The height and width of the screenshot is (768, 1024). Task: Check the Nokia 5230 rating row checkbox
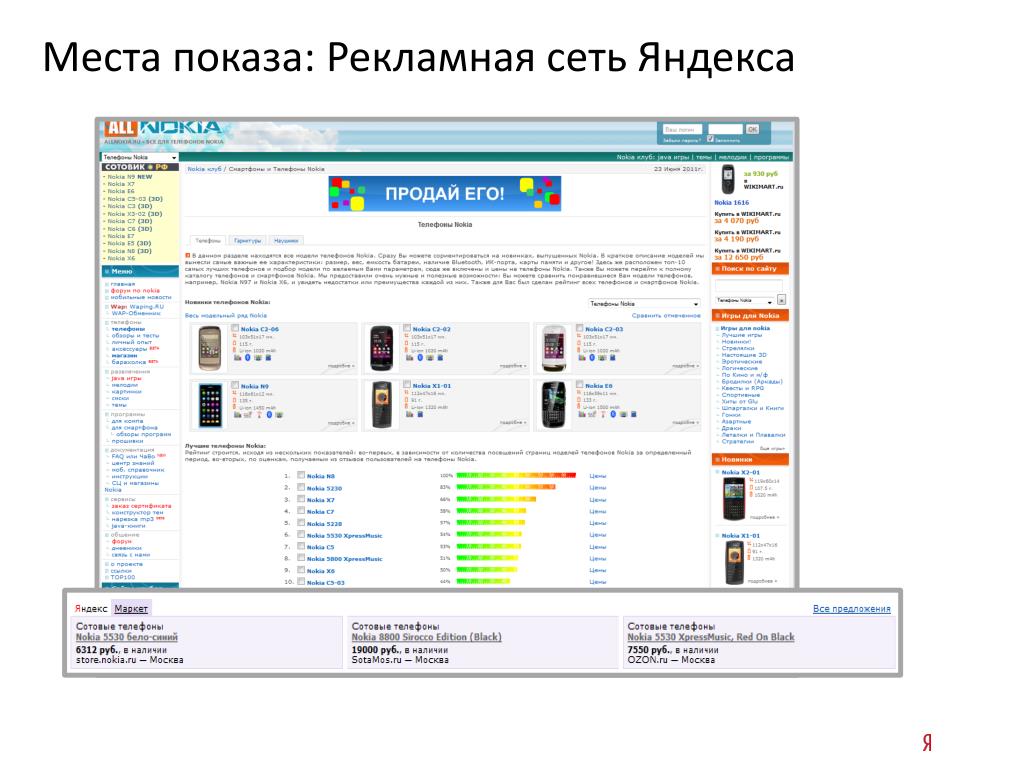click(x=301, y=487)
